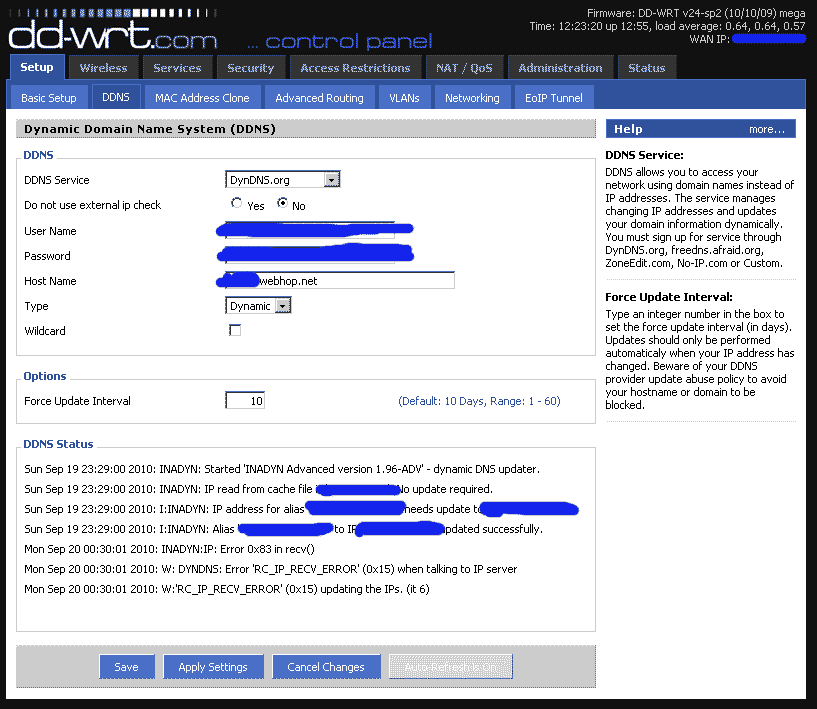Click the 'Force Update Interval:' help heading
The width and height of the screenshot is (817, 709).
click(x=669, y=297)
